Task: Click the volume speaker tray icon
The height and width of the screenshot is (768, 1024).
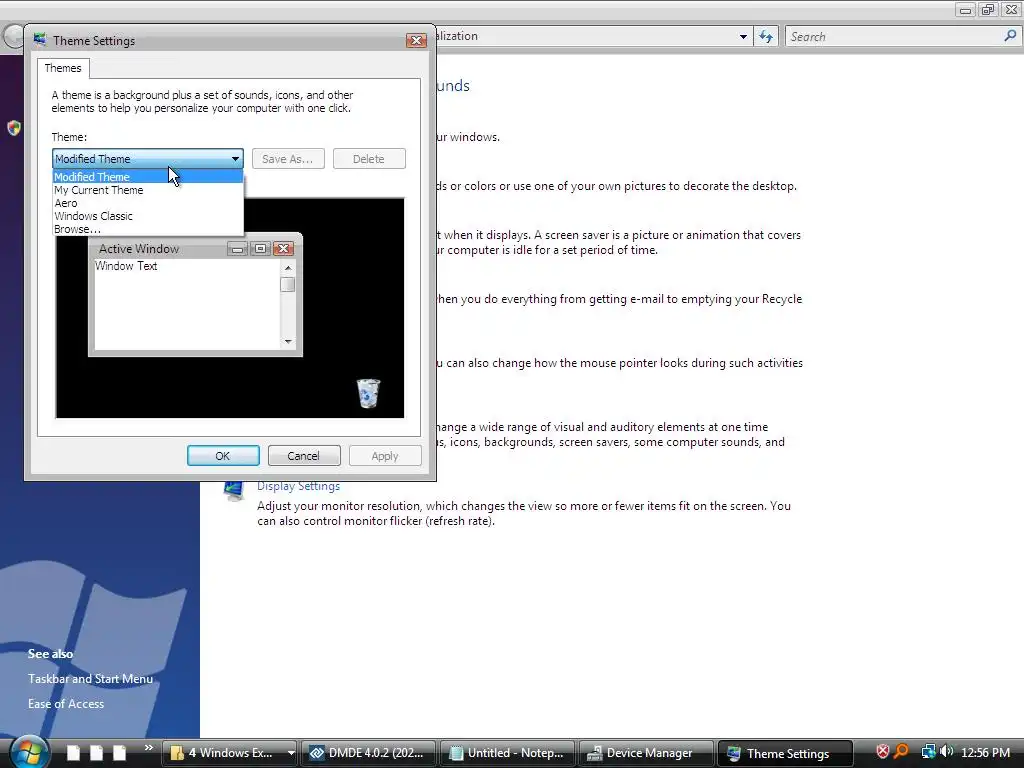Action: click(946, 752)
